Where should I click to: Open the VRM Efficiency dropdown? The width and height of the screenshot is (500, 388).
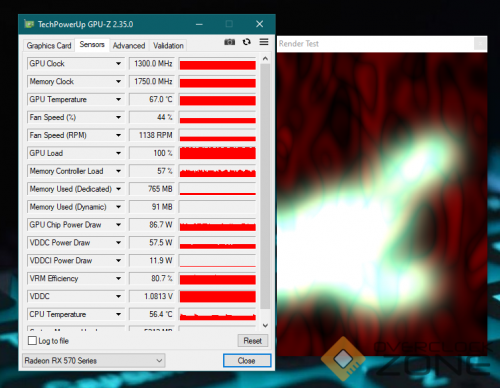click(x=118, y=278)
